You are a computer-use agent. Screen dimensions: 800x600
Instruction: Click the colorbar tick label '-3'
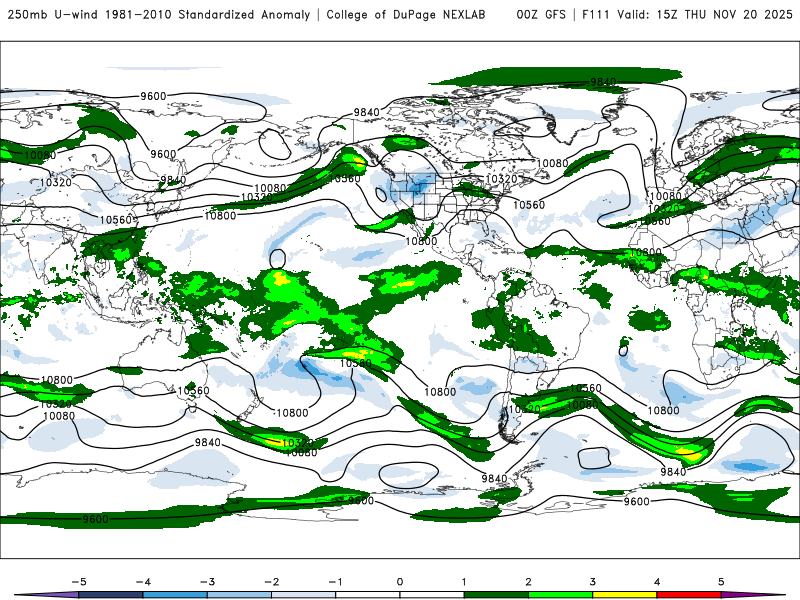207,582
